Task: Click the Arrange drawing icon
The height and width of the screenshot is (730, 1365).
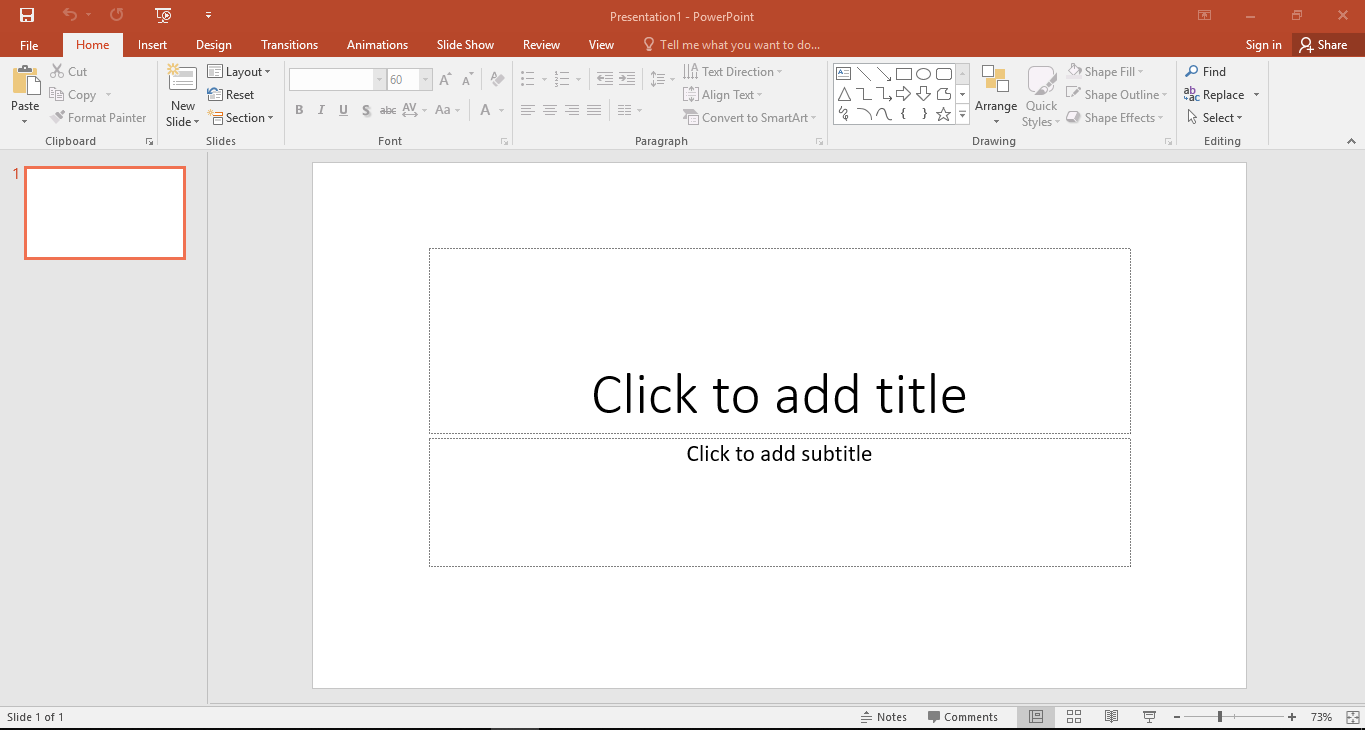Action: [996, 94]
